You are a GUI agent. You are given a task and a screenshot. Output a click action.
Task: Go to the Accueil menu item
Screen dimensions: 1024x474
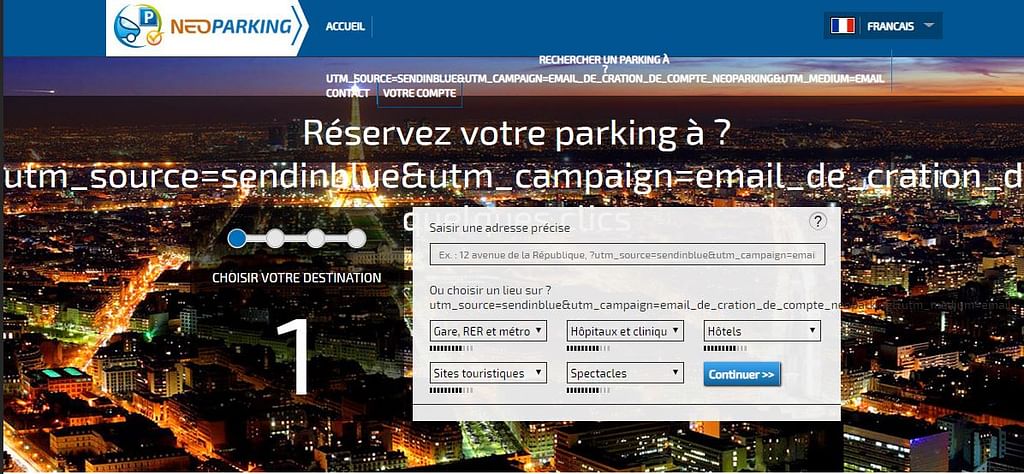tap(345, 26)
